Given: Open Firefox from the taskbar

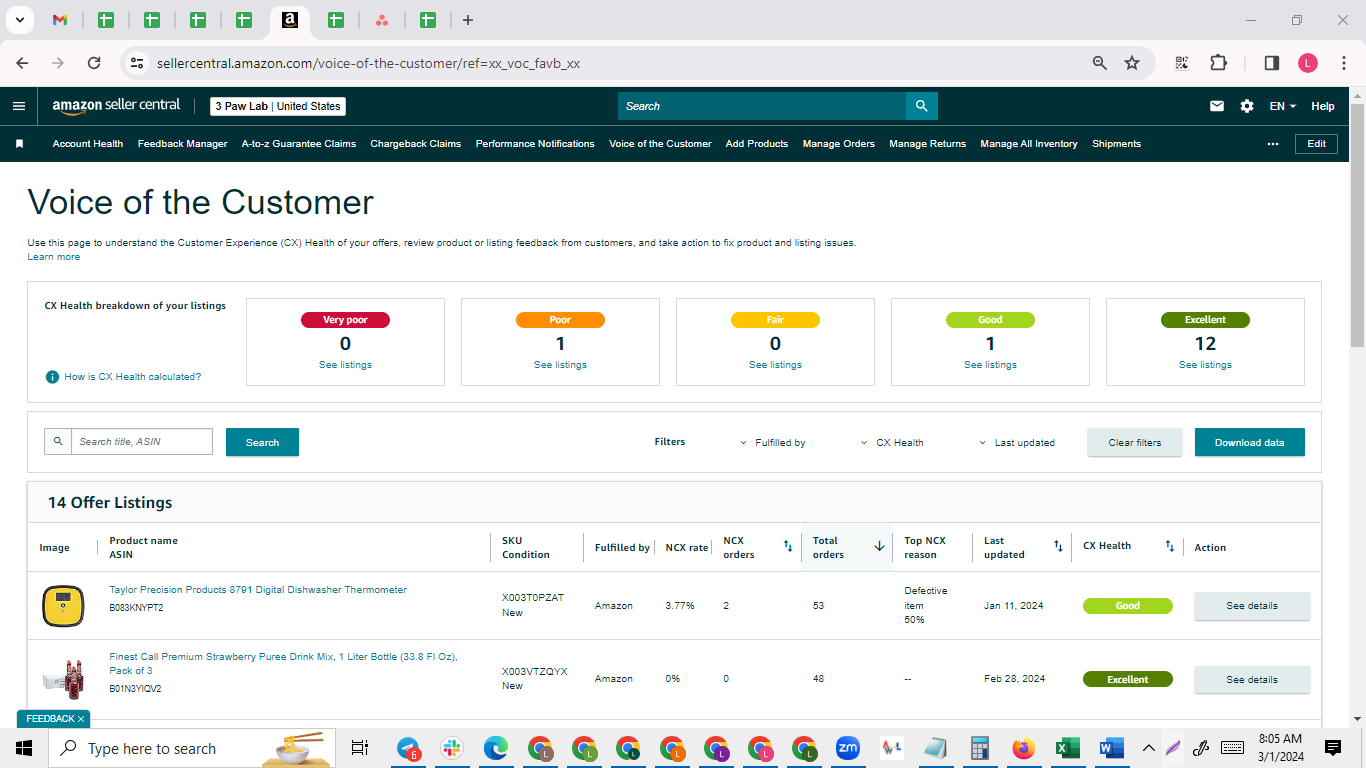Looking at the screenshot, I should (1023, 748).
